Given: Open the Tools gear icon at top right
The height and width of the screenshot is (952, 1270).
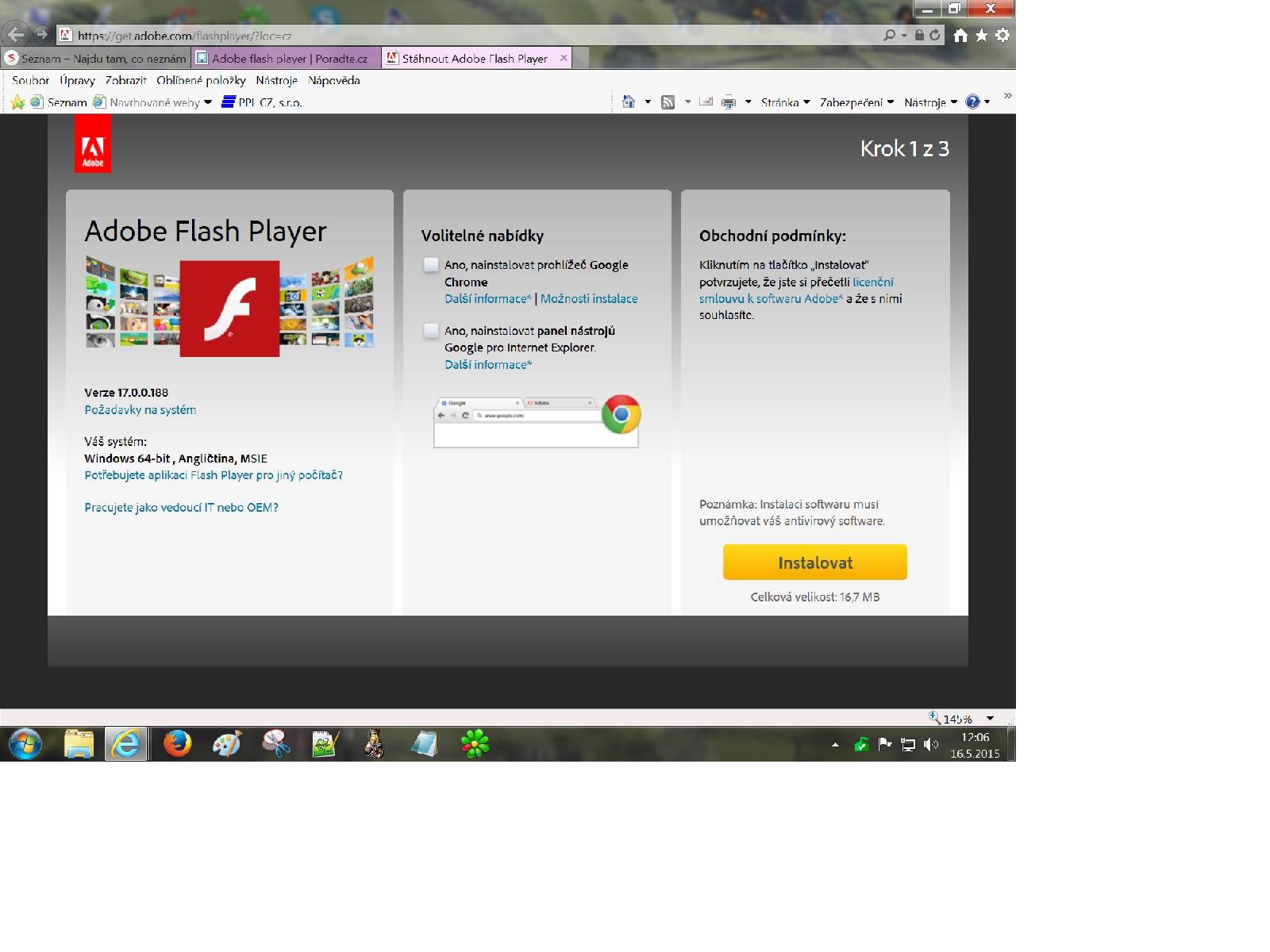Looking at the screenshot, I should tap(1003, 35).
